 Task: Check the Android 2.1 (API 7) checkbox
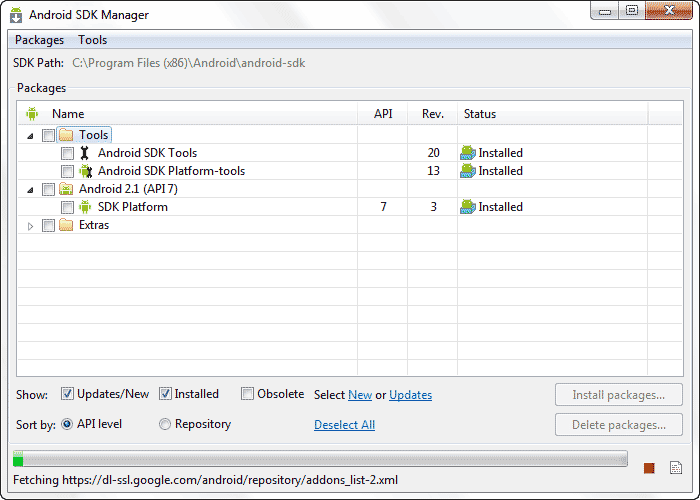(48, 189)
